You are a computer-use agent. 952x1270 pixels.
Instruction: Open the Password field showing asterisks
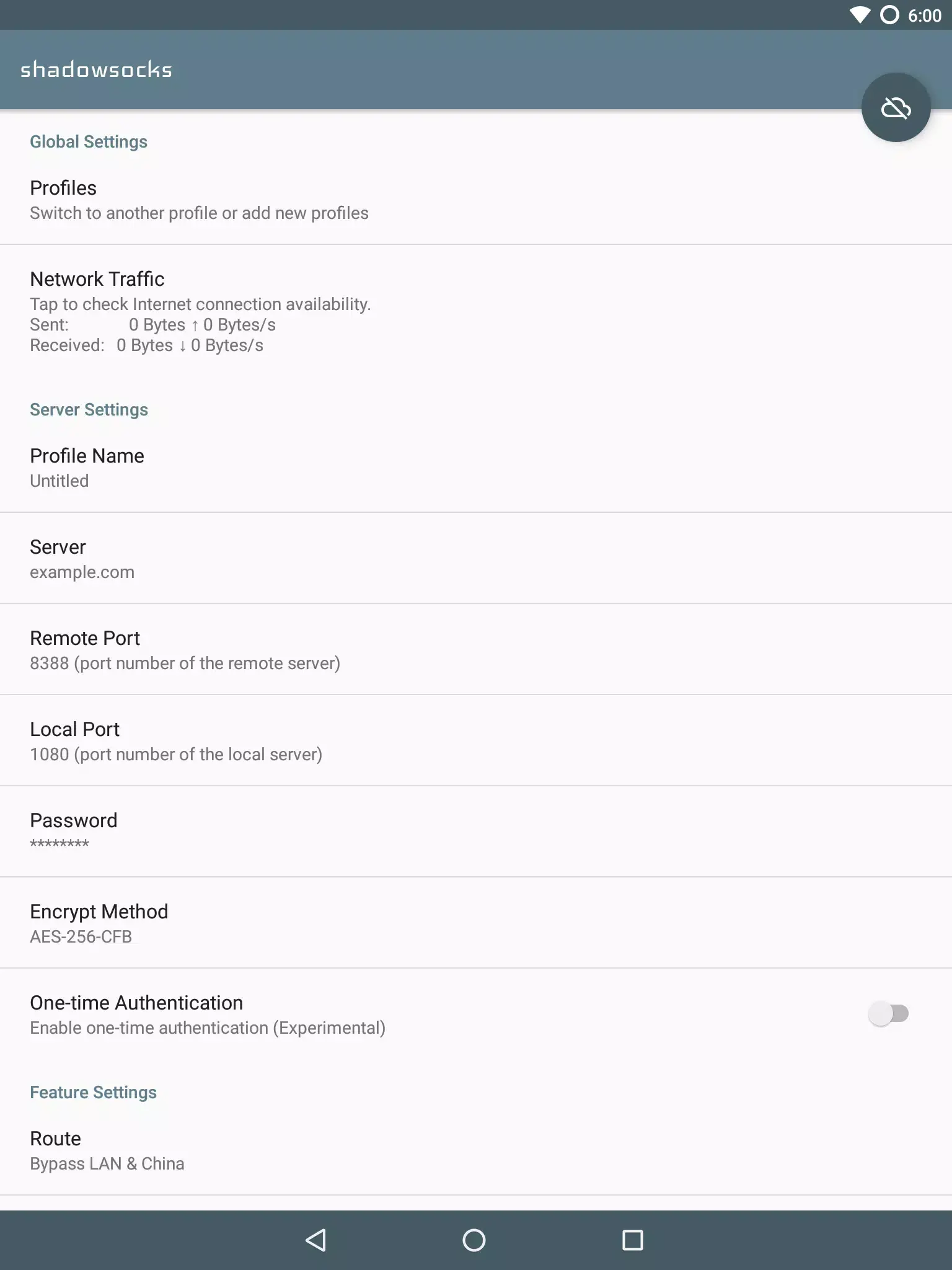(x=248, y=831)
